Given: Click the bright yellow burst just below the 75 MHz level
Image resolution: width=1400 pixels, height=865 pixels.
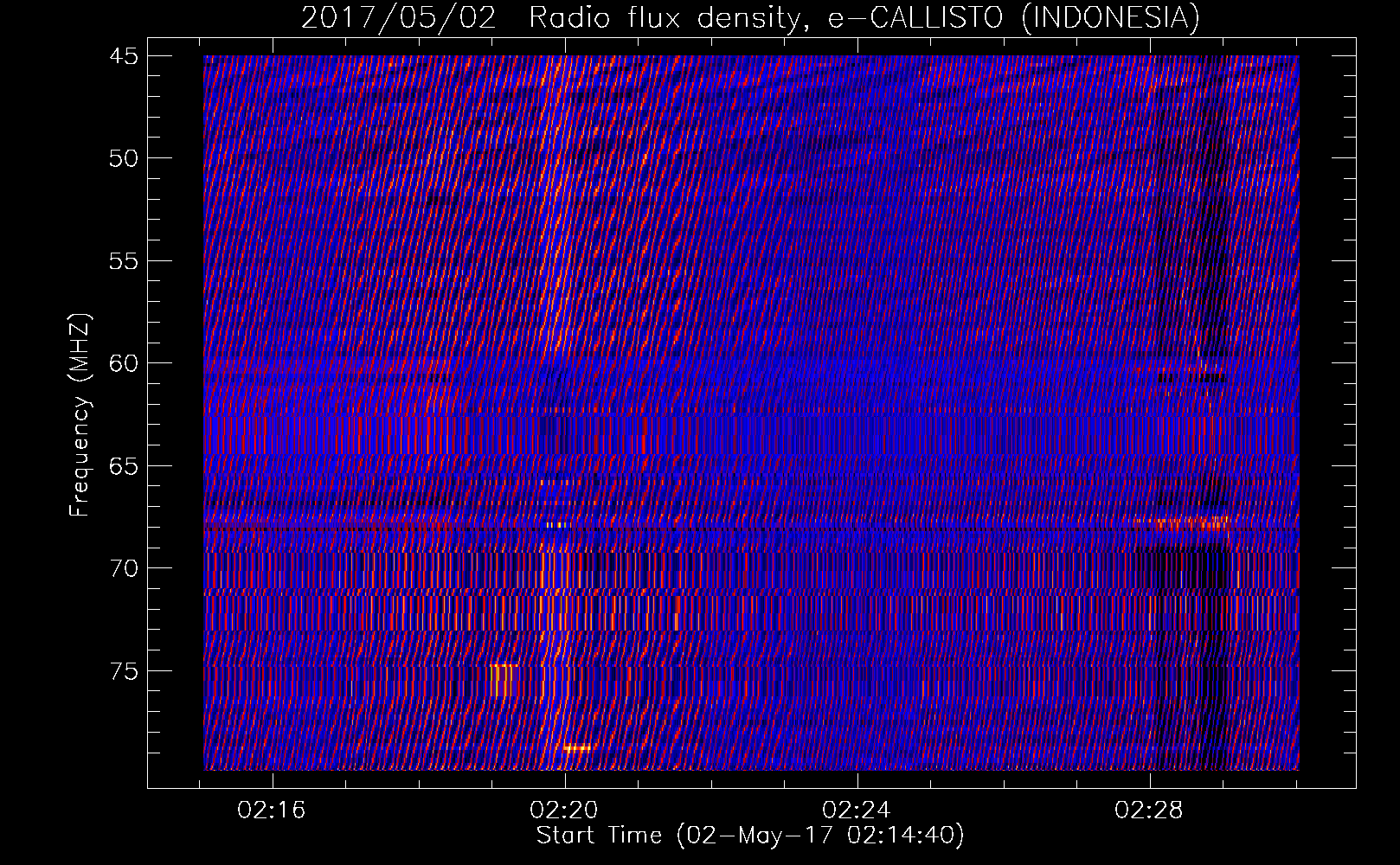Looking at the screenshot, I should (503, 680).
